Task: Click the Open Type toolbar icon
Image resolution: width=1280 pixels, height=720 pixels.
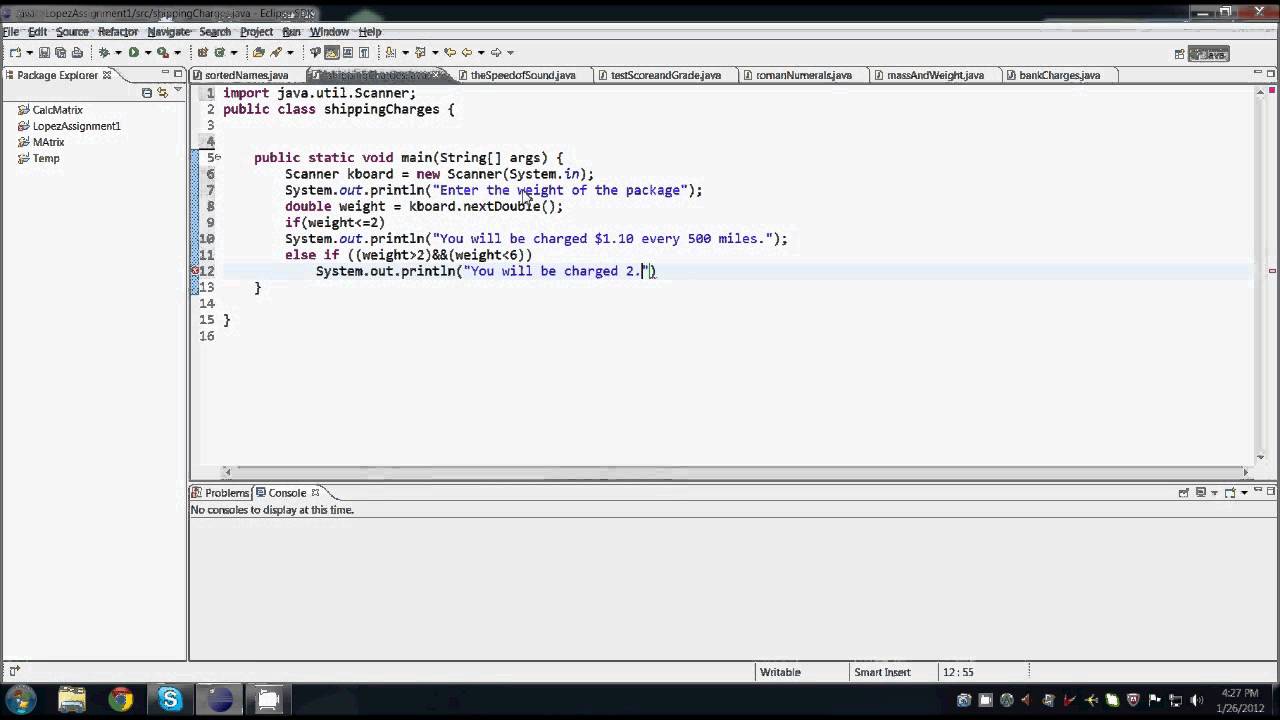Action: [258, 52]
